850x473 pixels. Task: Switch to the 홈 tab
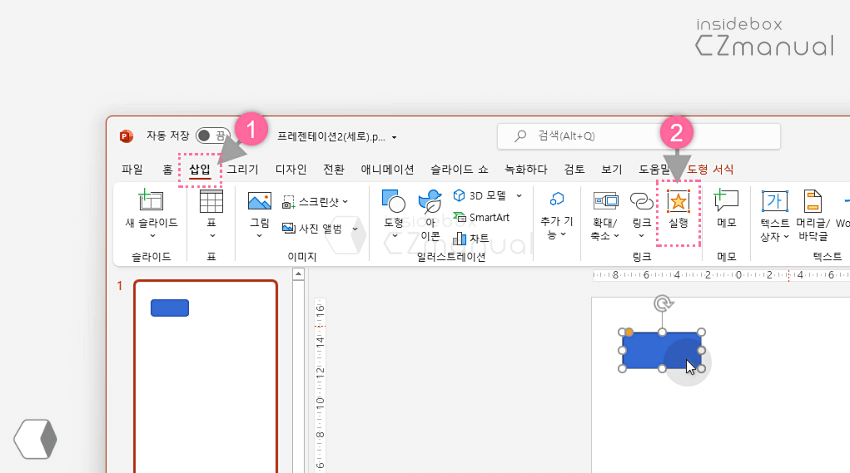168,169
